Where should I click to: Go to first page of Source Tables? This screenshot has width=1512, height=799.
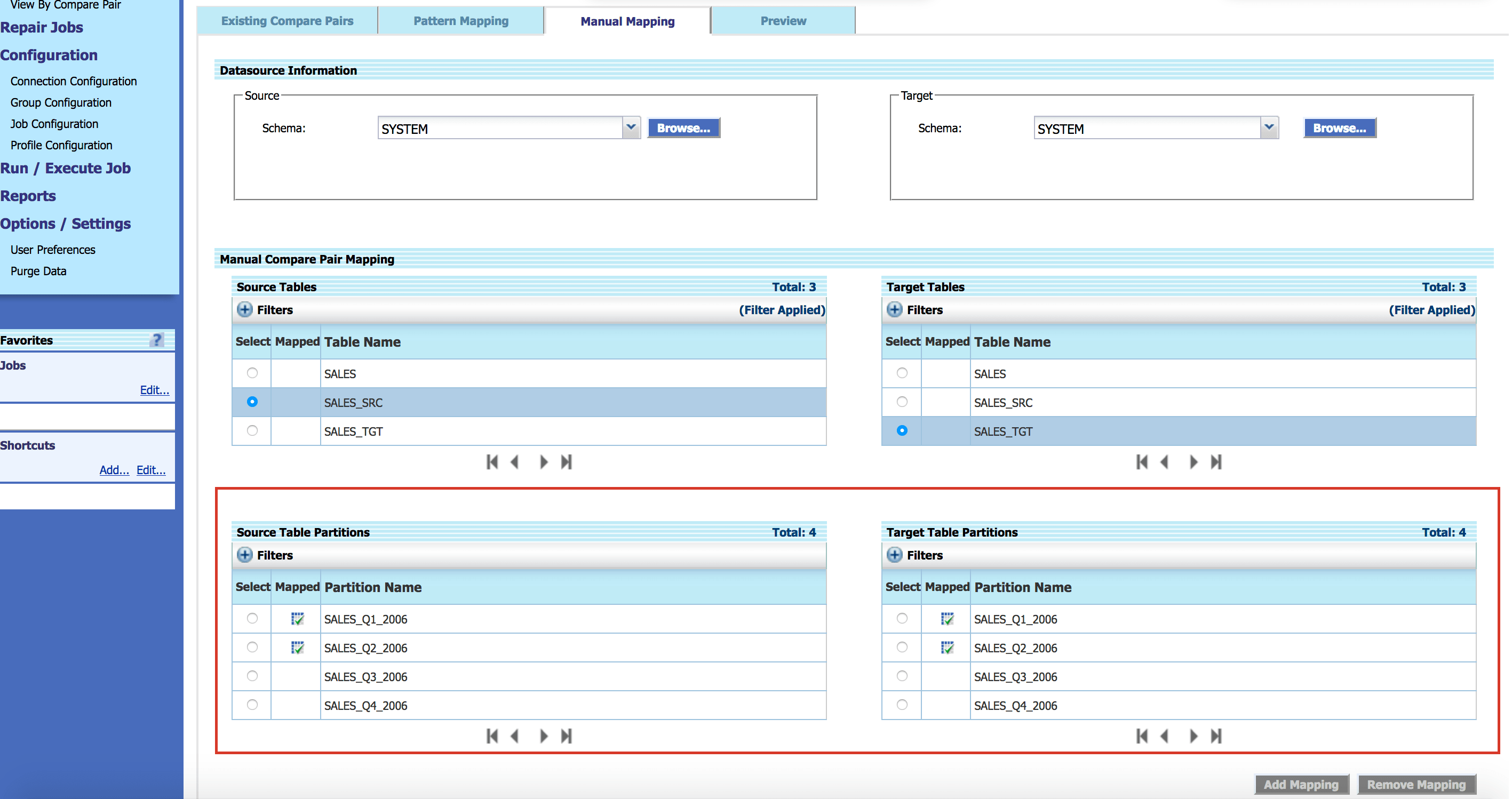pyautogui.click(x=492, y=462)
